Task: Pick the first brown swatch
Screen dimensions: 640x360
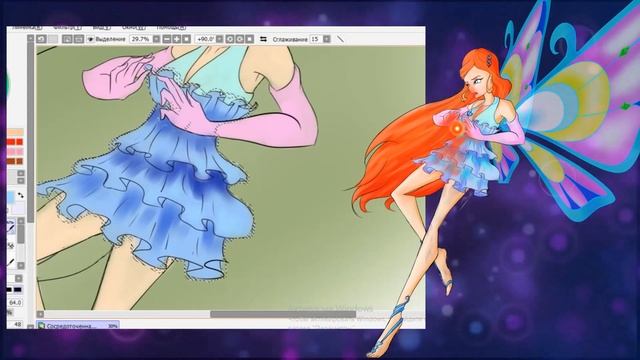Action: (11, 161)
